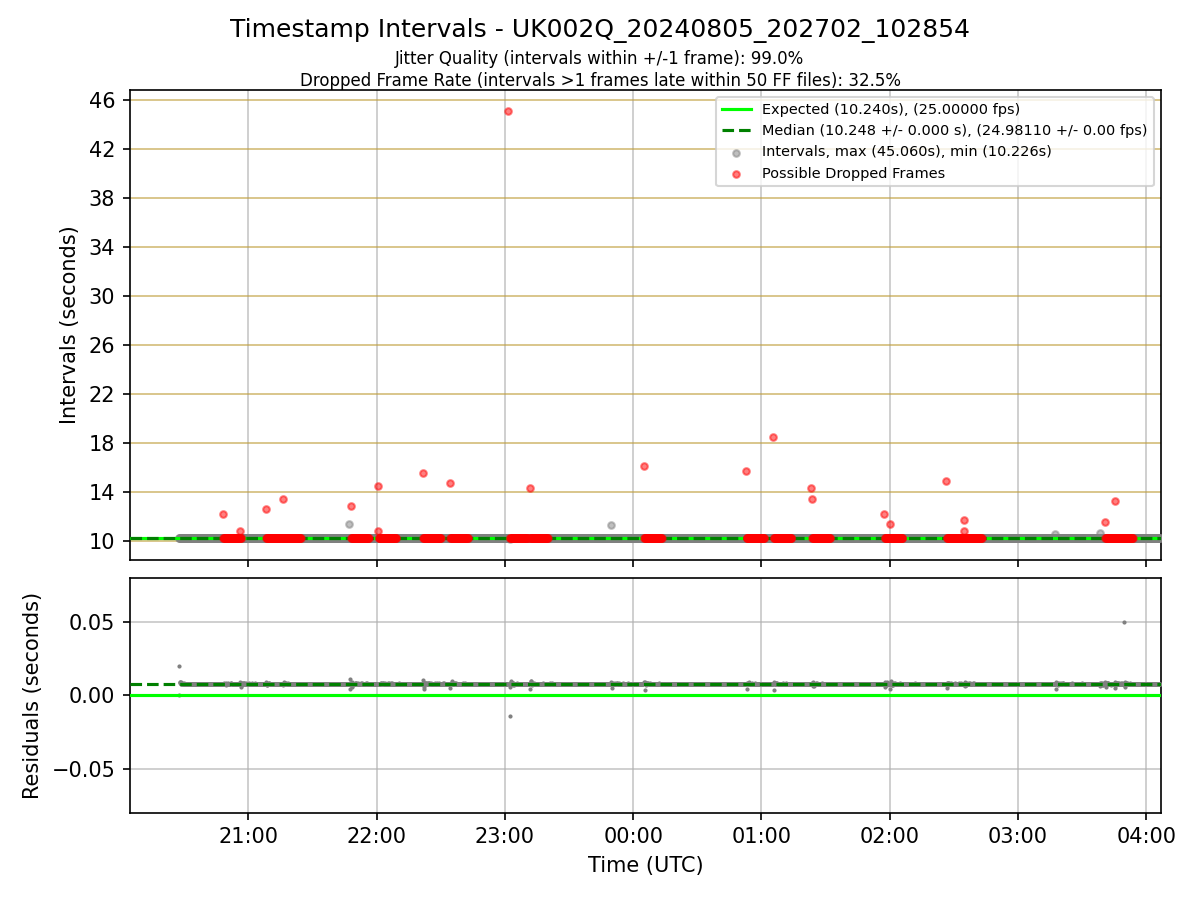Screen dimensions: 1200x900
Task: Select the red dot near 18 seconds
Action: 773,437
